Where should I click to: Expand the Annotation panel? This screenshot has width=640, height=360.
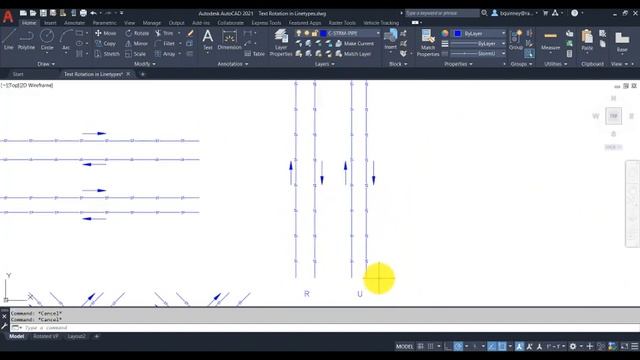point(233,64)
